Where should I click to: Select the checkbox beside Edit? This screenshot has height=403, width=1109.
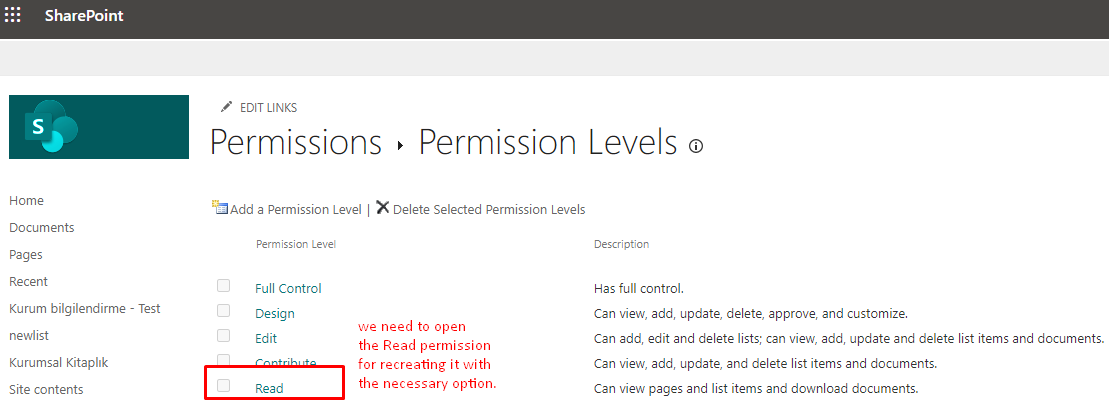(223, 336)
